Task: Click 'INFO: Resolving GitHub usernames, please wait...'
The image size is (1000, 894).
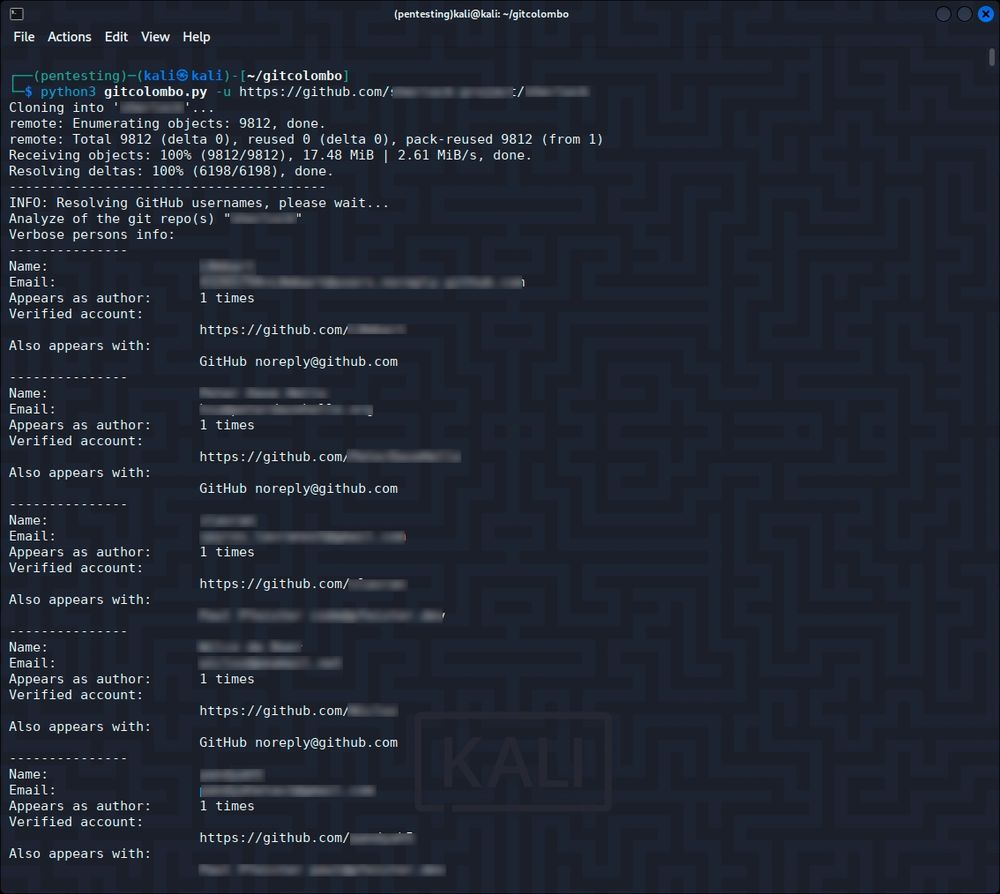Action: click(199, 203)
